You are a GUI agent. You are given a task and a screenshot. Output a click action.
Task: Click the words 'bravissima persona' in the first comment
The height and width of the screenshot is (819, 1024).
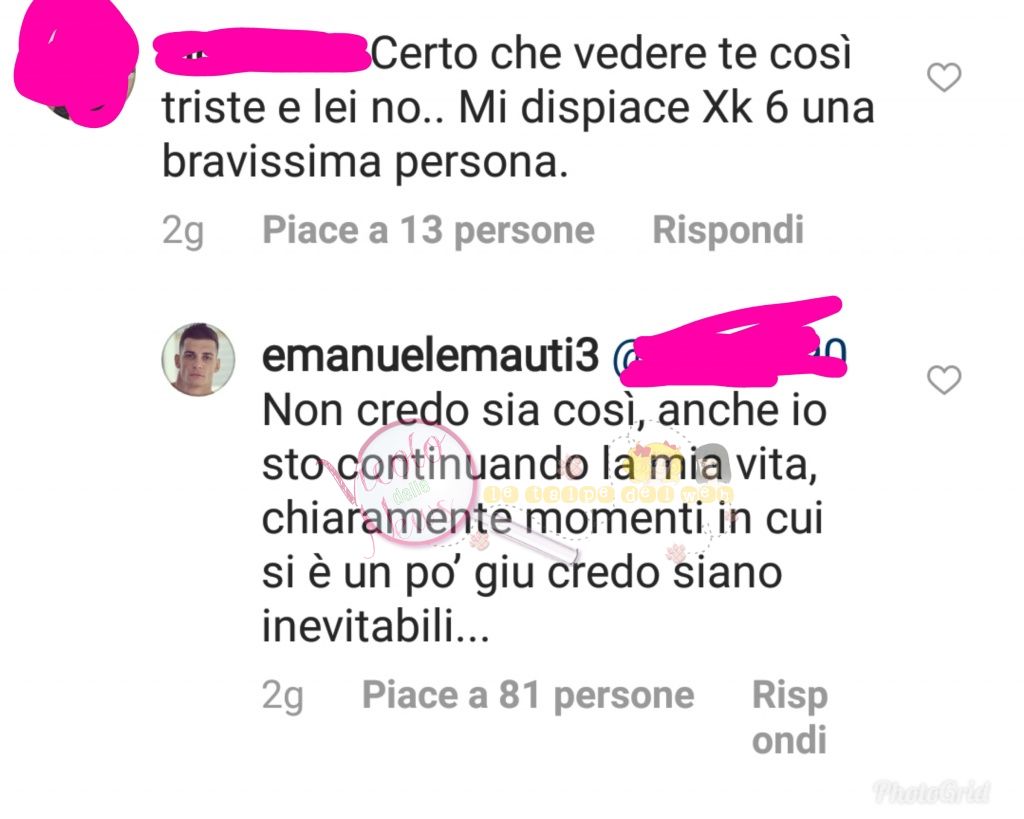(365, 162)
